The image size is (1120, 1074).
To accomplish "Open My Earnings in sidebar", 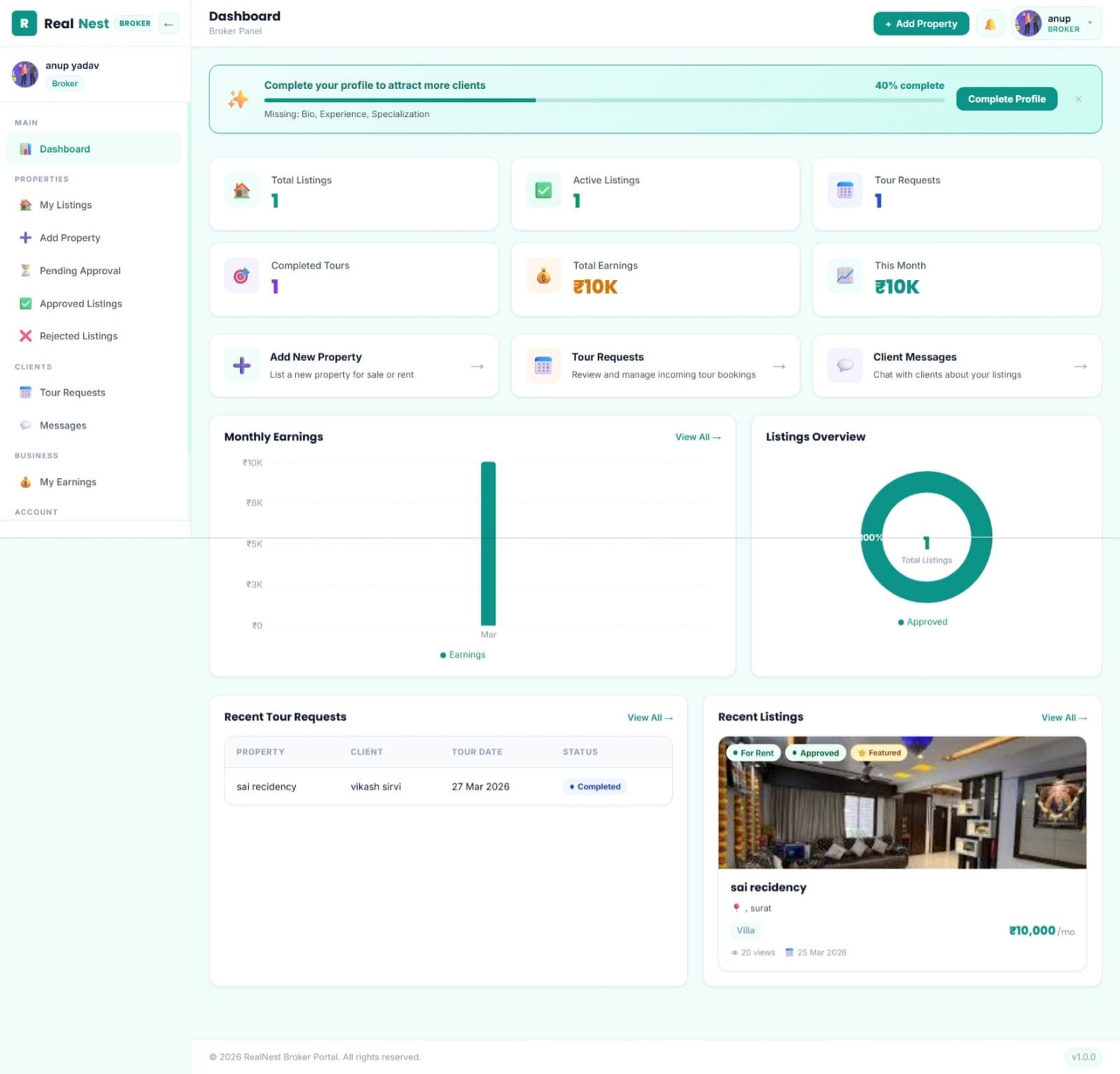I will point(94,482).
